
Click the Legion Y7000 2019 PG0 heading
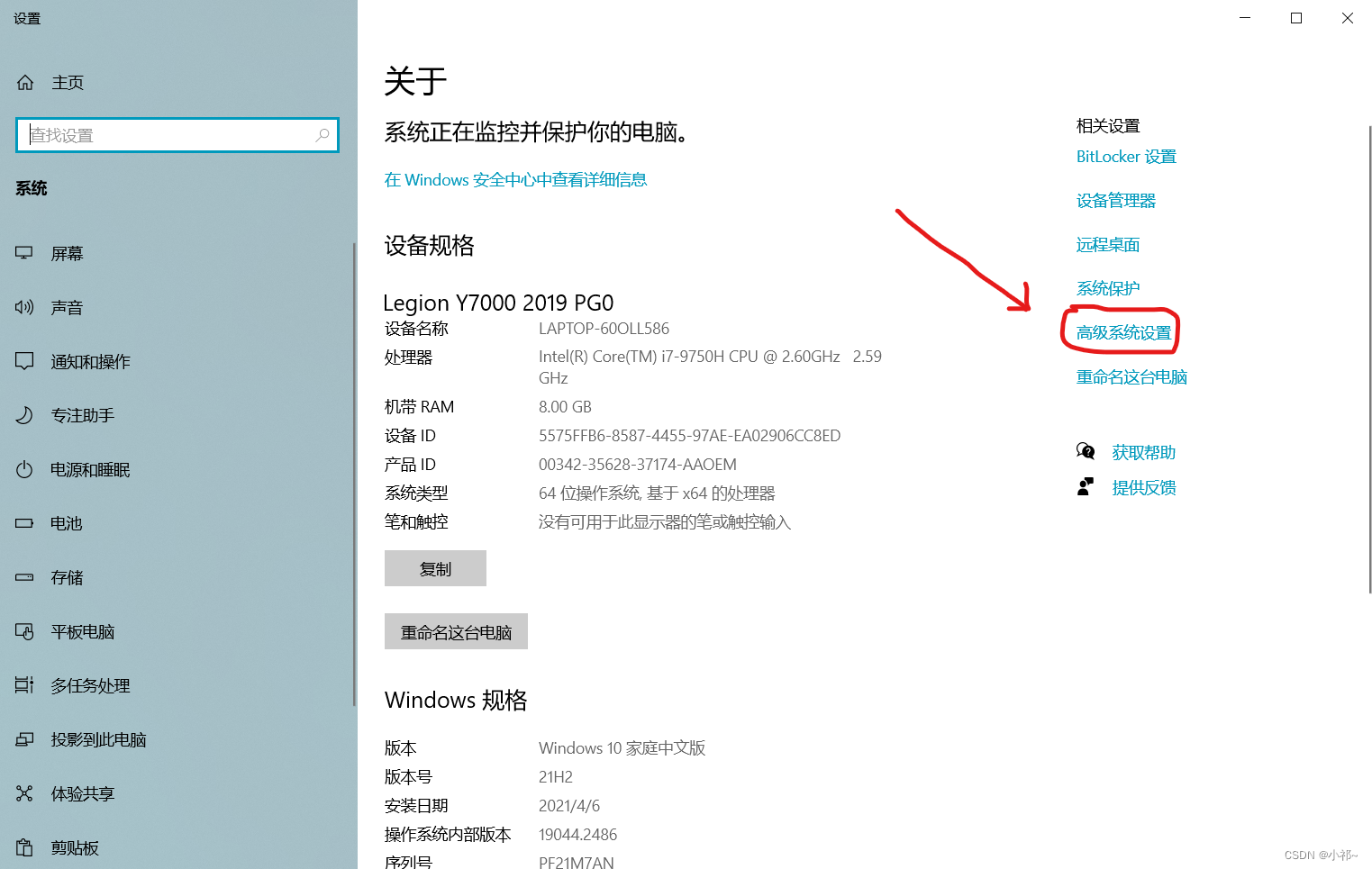coord(498,303)
